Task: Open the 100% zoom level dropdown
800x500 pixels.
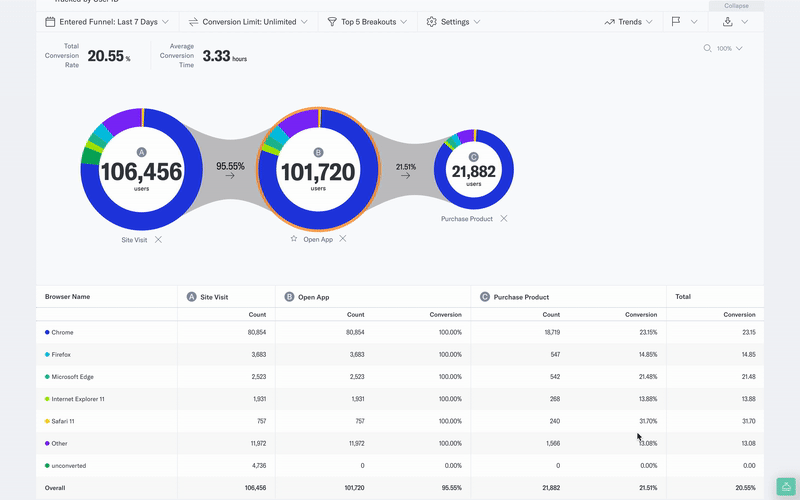Action: click(730, 48)
